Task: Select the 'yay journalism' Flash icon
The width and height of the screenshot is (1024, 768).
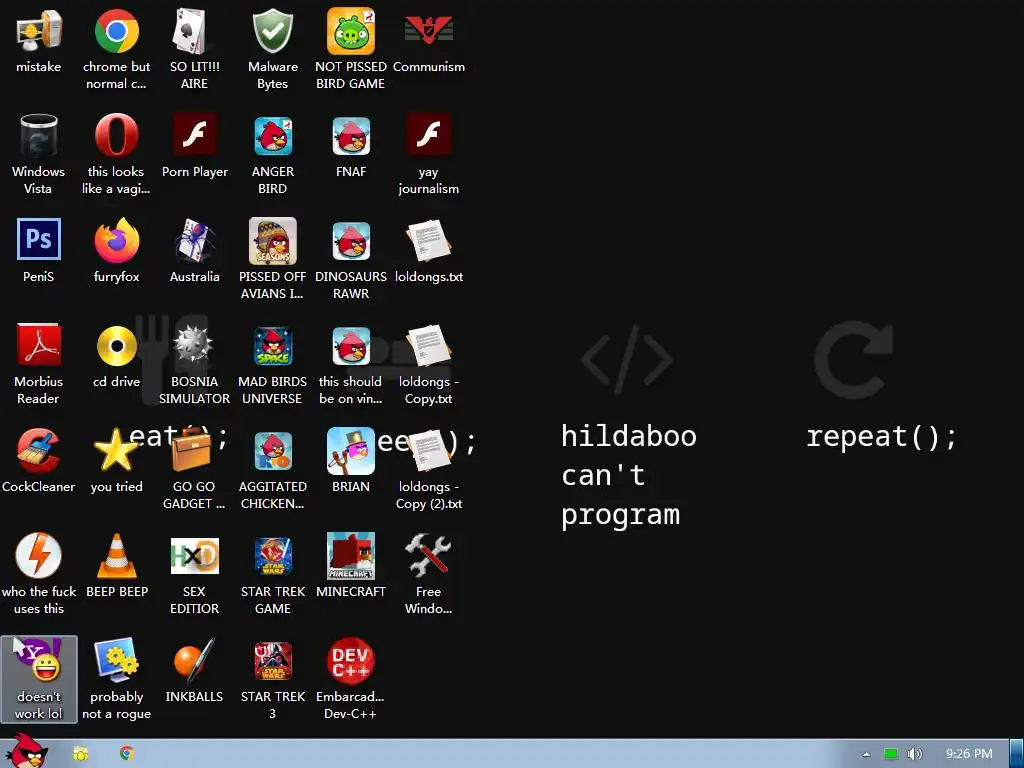Action: point(428,136)
